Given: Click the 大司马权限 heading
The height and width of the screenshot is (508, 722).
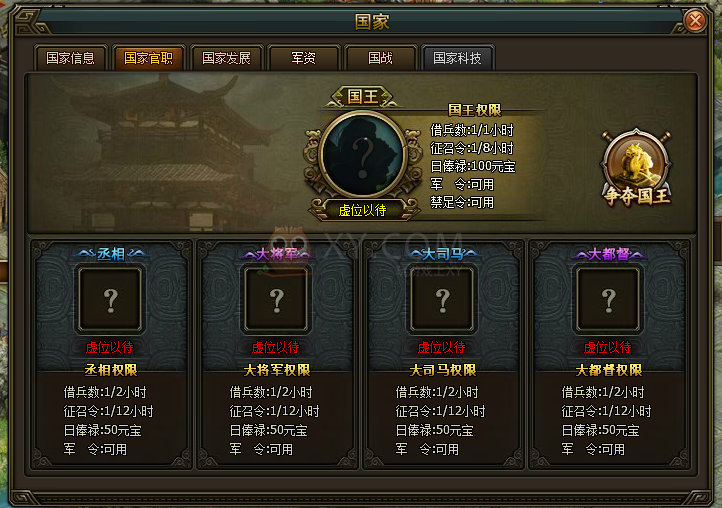Looking at the screenshot, I should click(443, 370).
